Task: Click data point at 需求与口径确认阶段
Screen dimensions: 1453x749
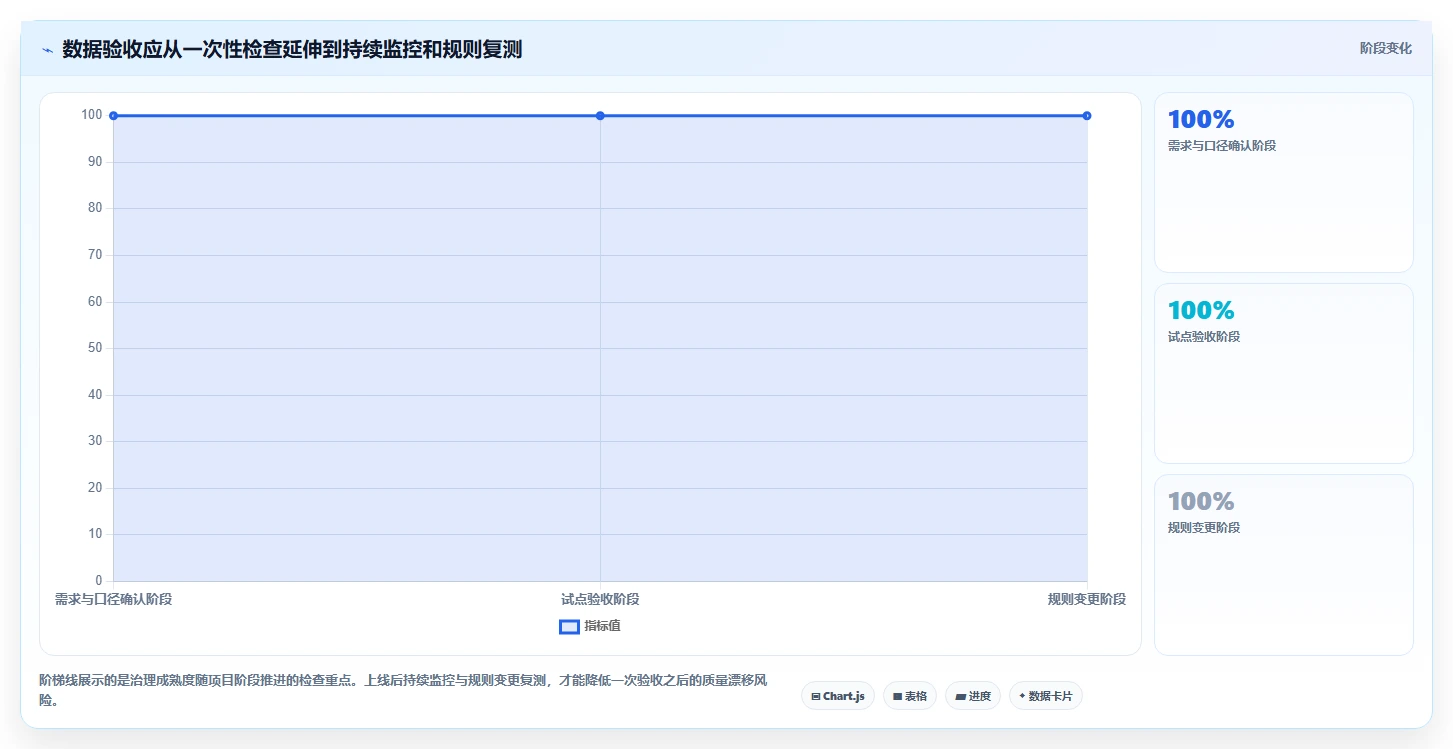Action: [113, 116]
